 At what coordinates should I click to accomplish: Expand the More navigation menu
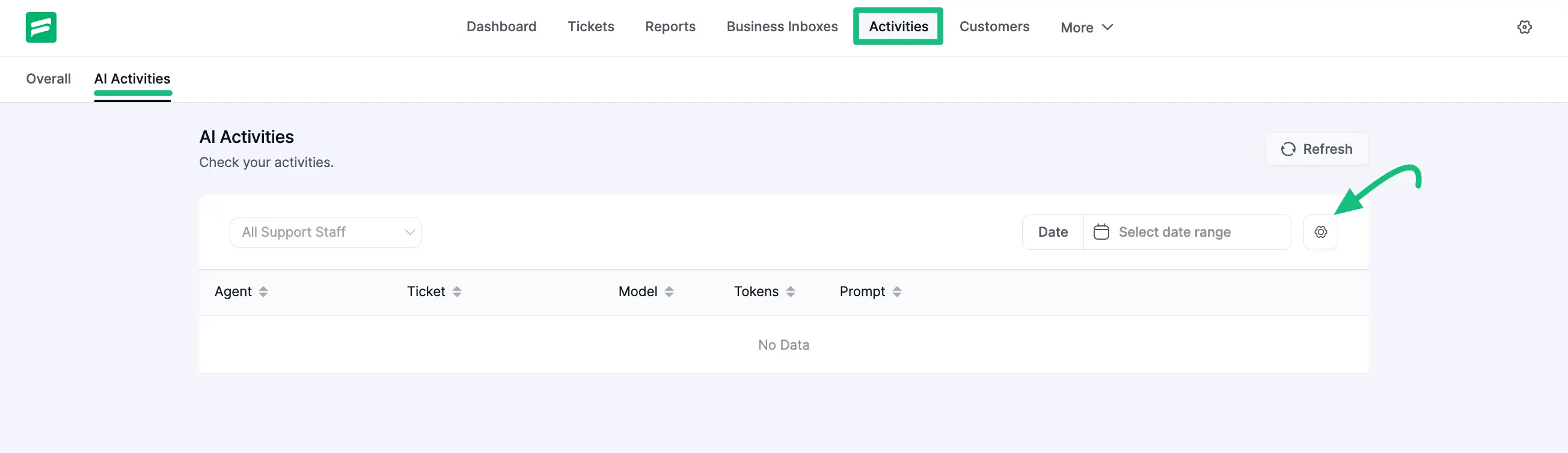(1087, 28)
